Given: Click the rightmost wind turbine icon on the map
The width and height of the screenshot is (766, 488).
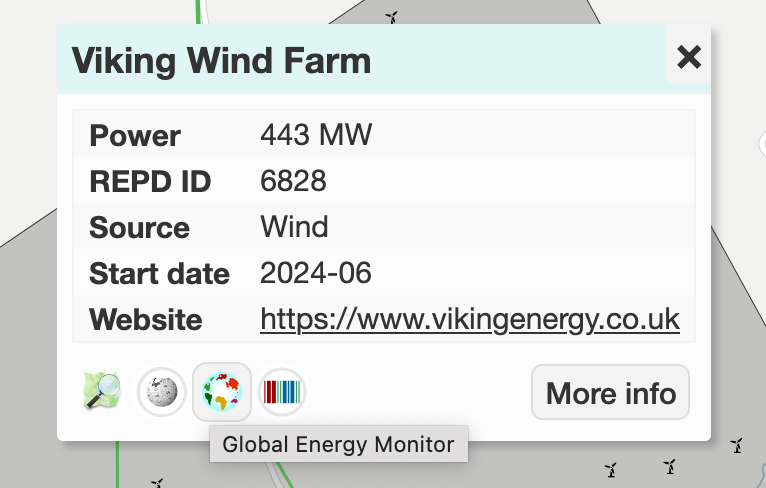Looking at the screenshot, I should pos(737,445).
